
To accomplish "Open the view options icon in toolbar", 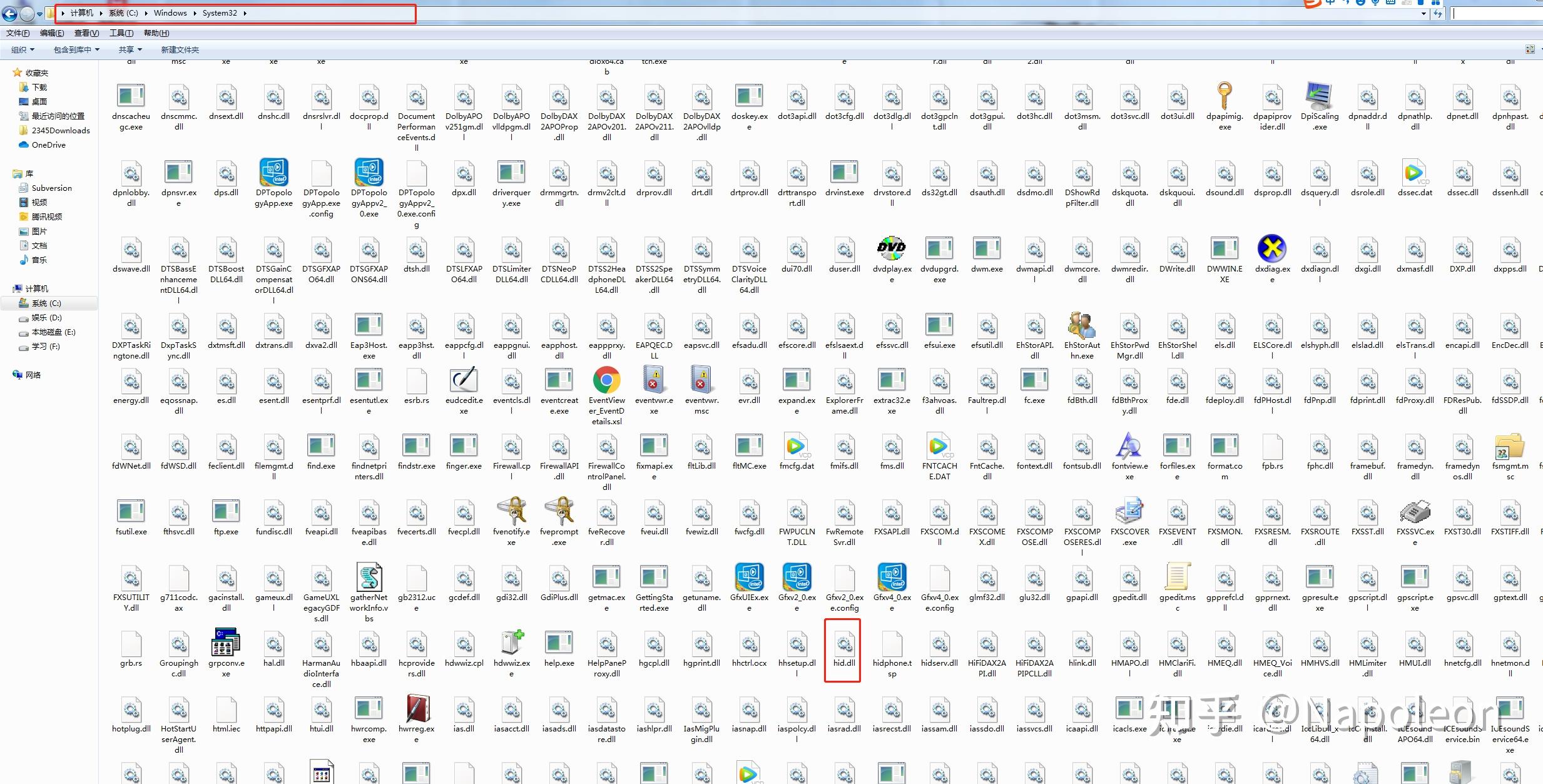I will coord(1530,49).
